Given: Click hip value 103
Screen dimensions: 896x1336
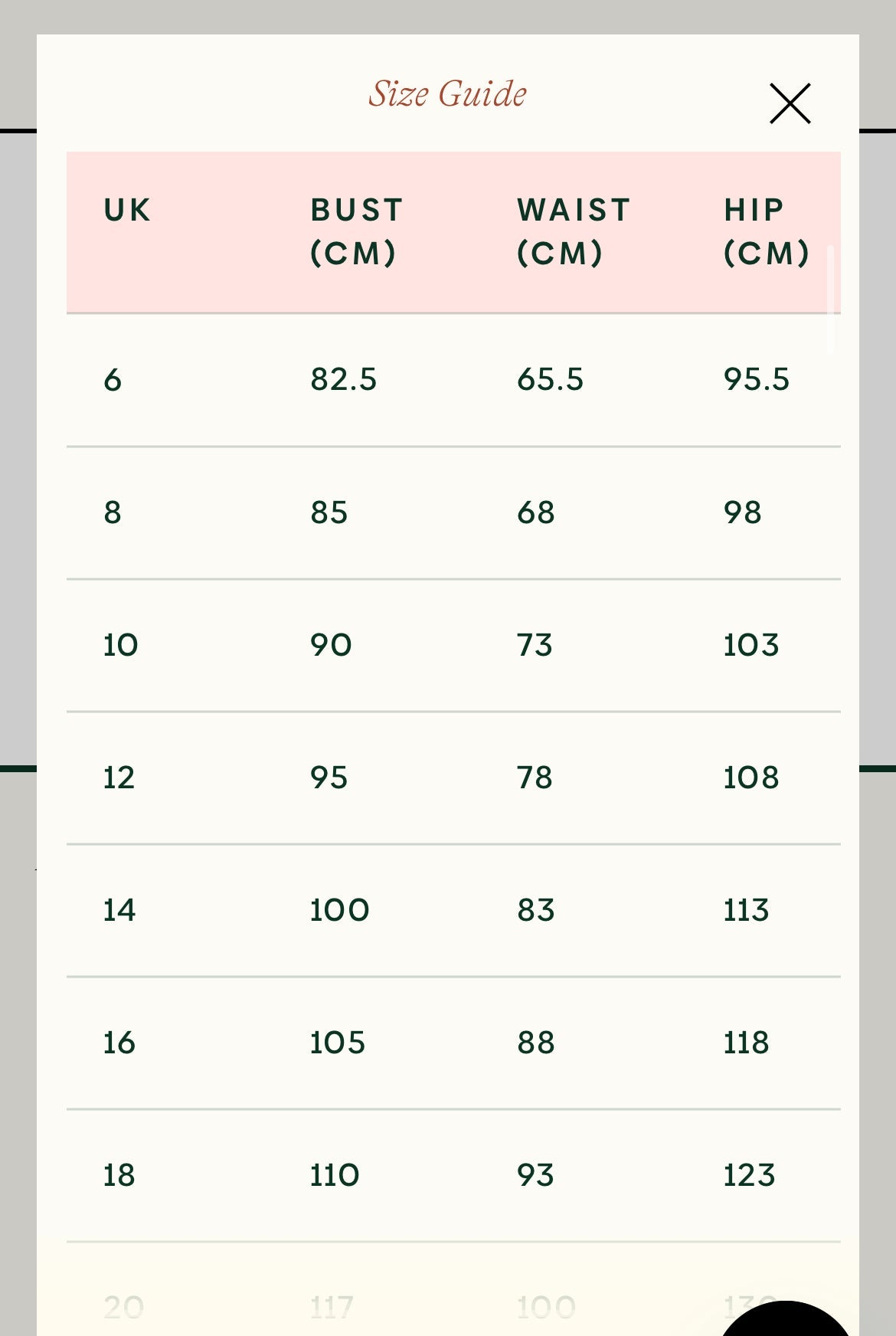Looking at the screenshot, I should click(751, 645).
